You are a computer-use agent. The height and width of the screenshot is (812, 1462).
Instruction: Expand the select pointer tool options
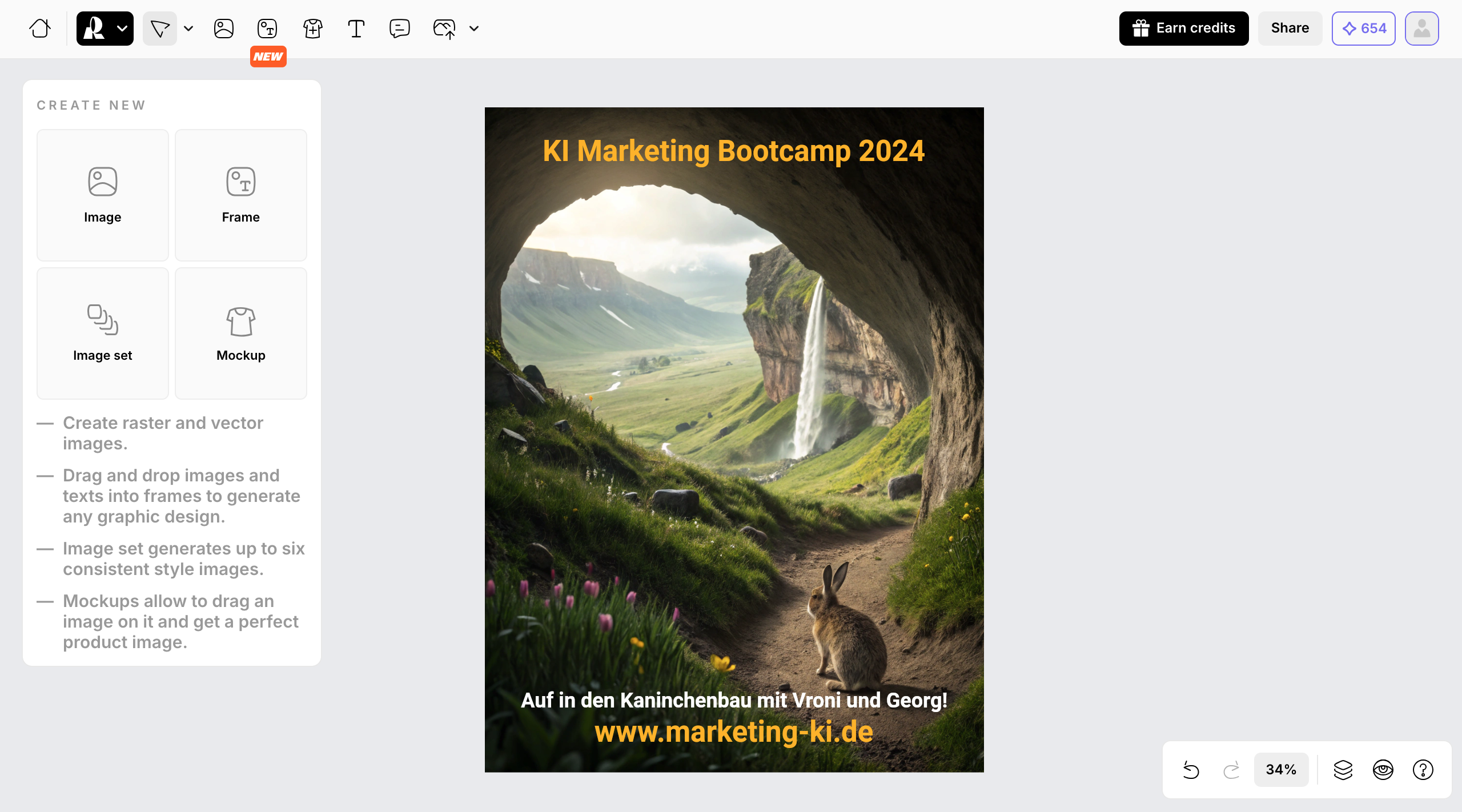(x=188, y=28)
